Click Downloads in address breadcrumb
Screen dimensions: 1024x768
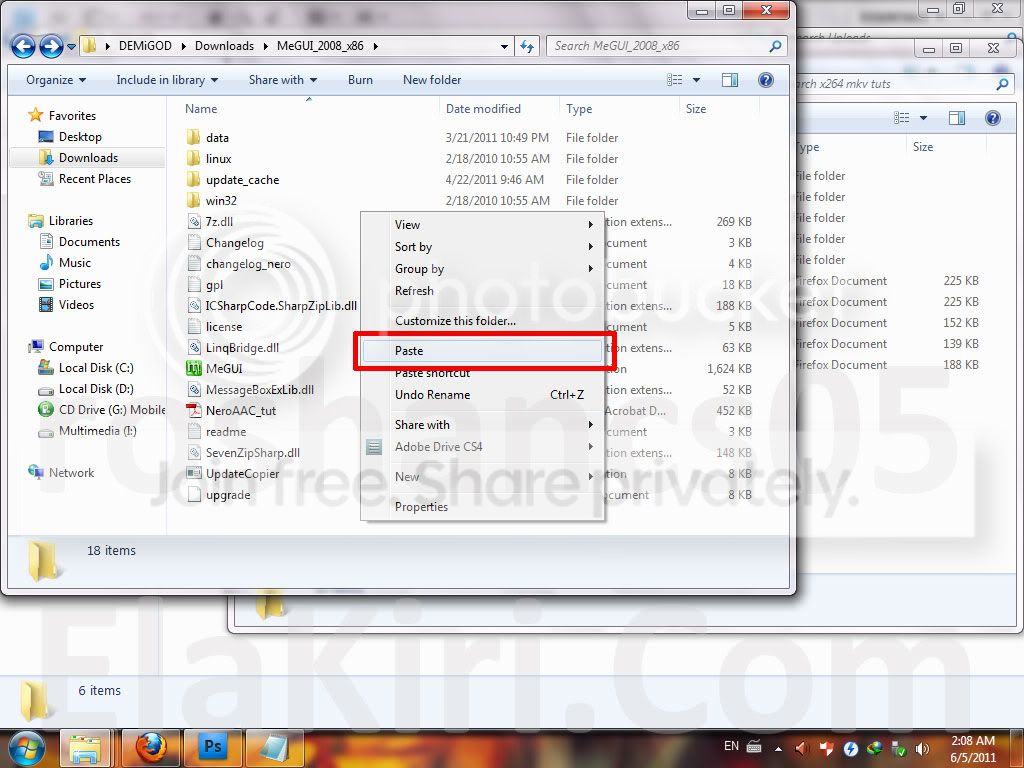coord(224,46)
